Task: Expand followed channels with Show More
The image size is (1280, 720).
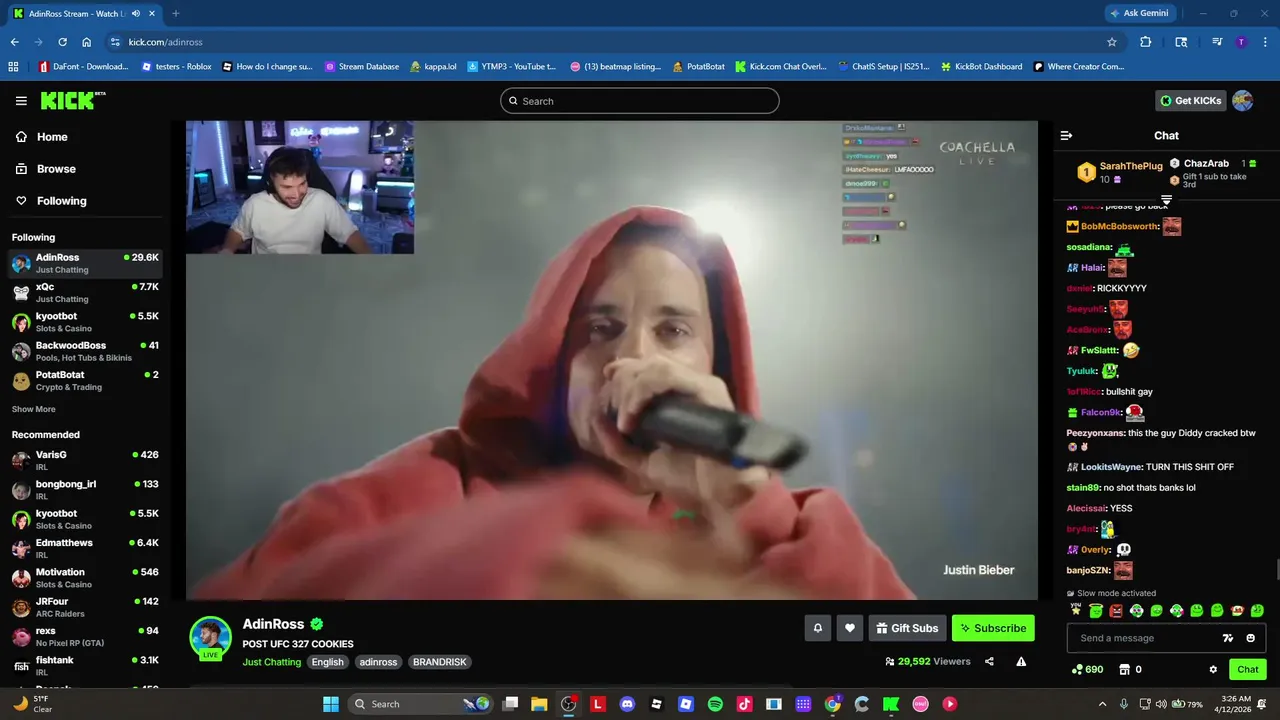Action: [x=34, y=409]
